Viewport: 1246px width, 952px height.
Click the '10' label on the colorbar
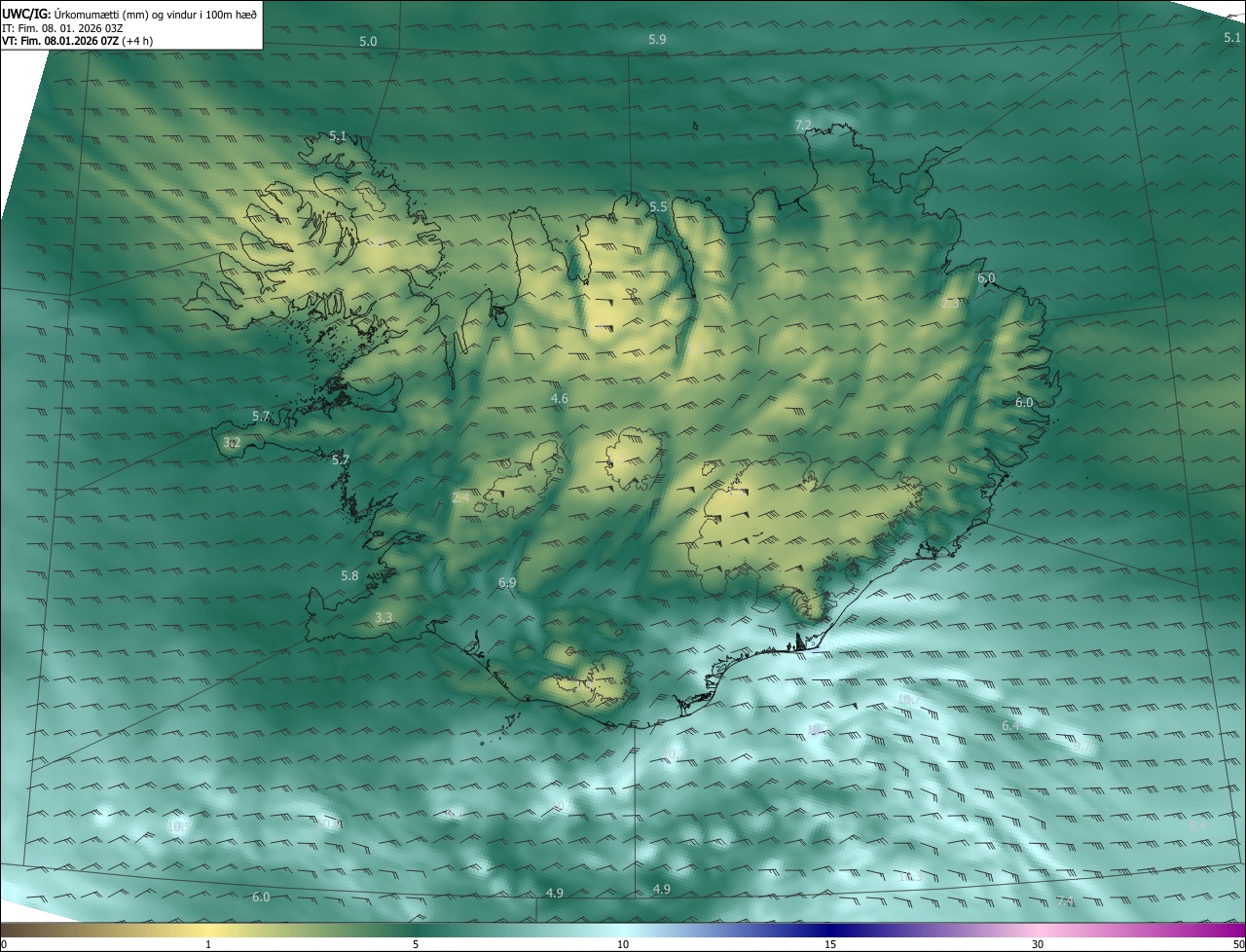pyautogui.click(x=623, y=945)
